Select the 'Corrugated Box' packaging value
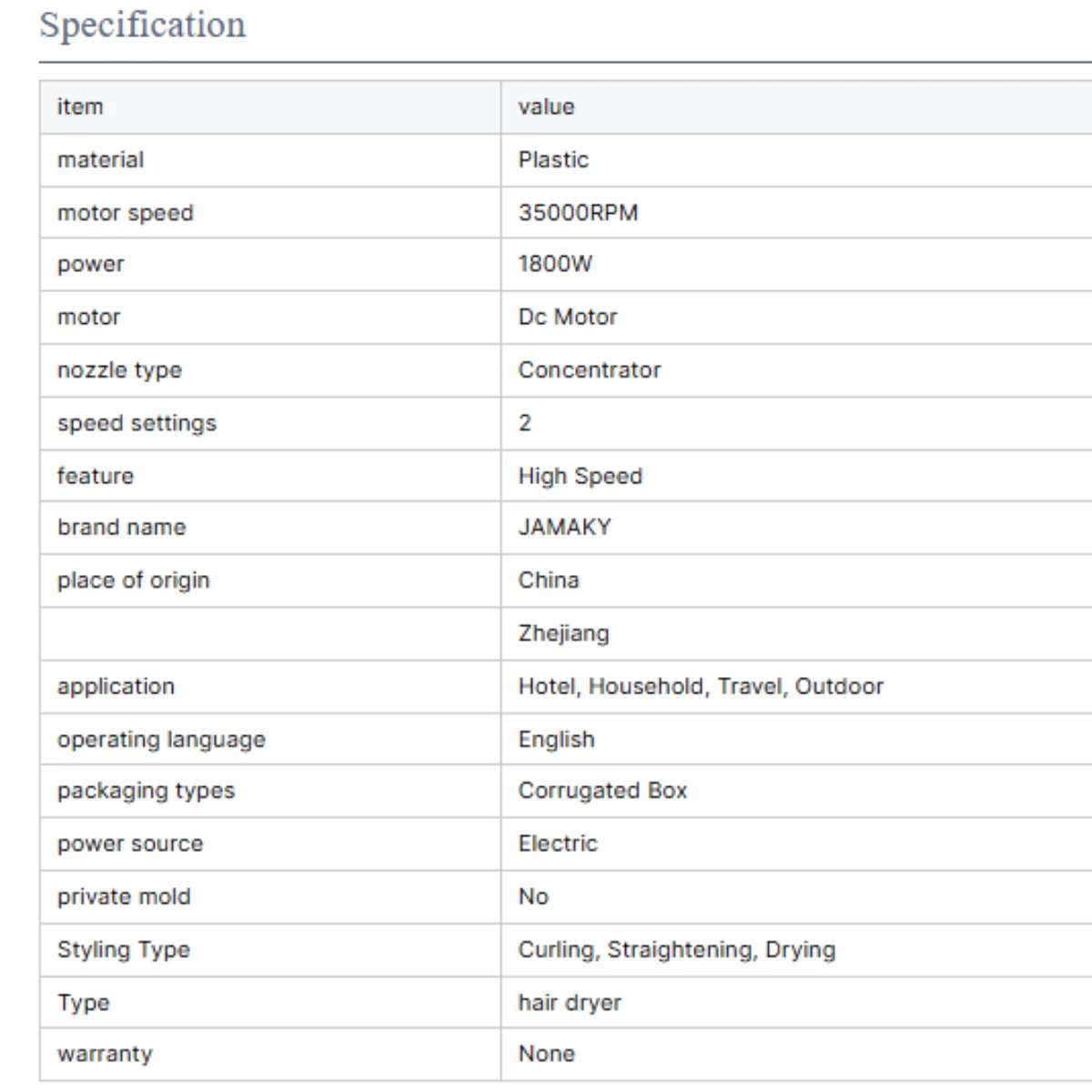Viewport: 1092px width, 1092px height. [602, 790]
